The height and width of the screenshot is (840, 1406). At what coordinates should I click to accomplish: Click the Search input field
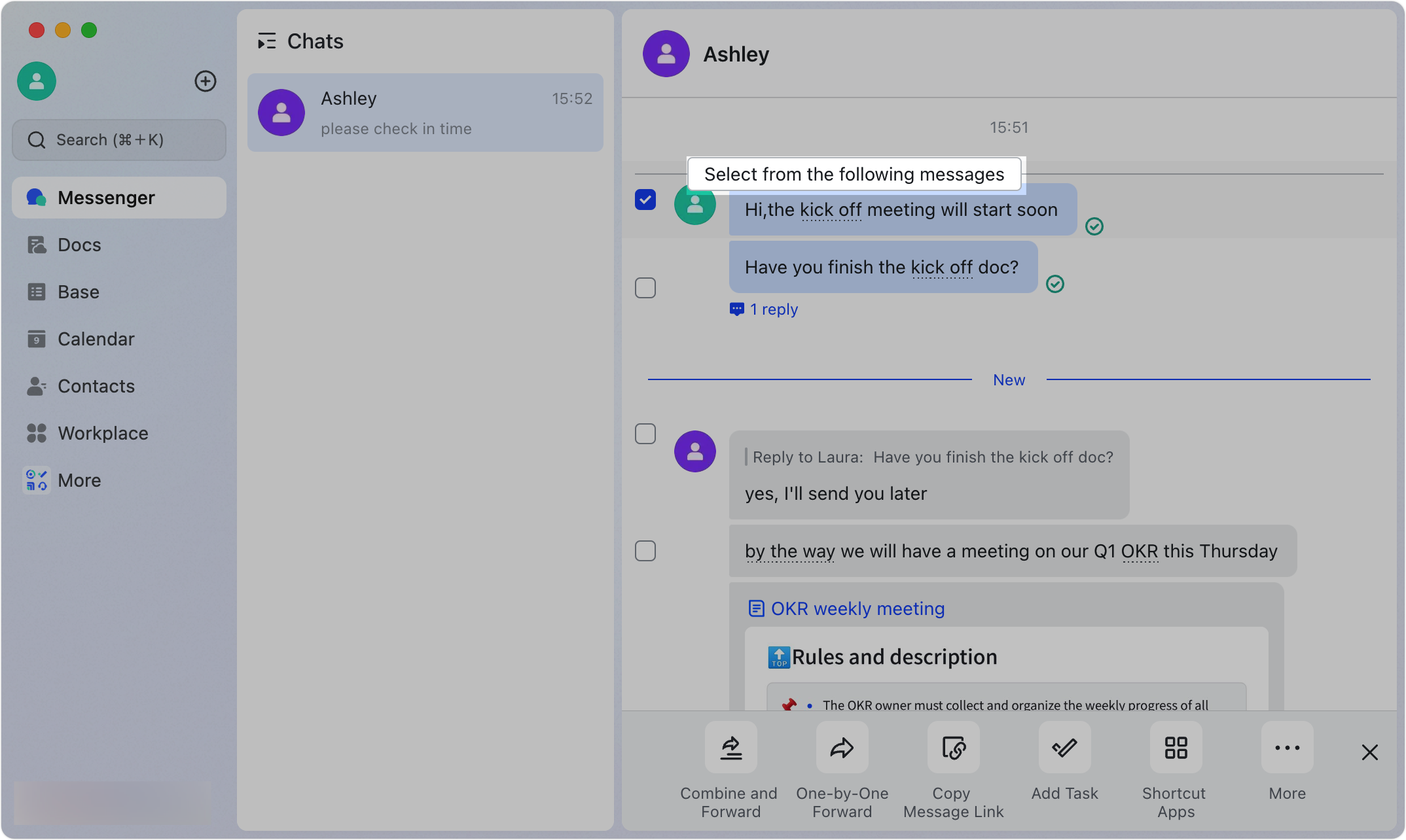pyautogui.click(x=118, y=139)
